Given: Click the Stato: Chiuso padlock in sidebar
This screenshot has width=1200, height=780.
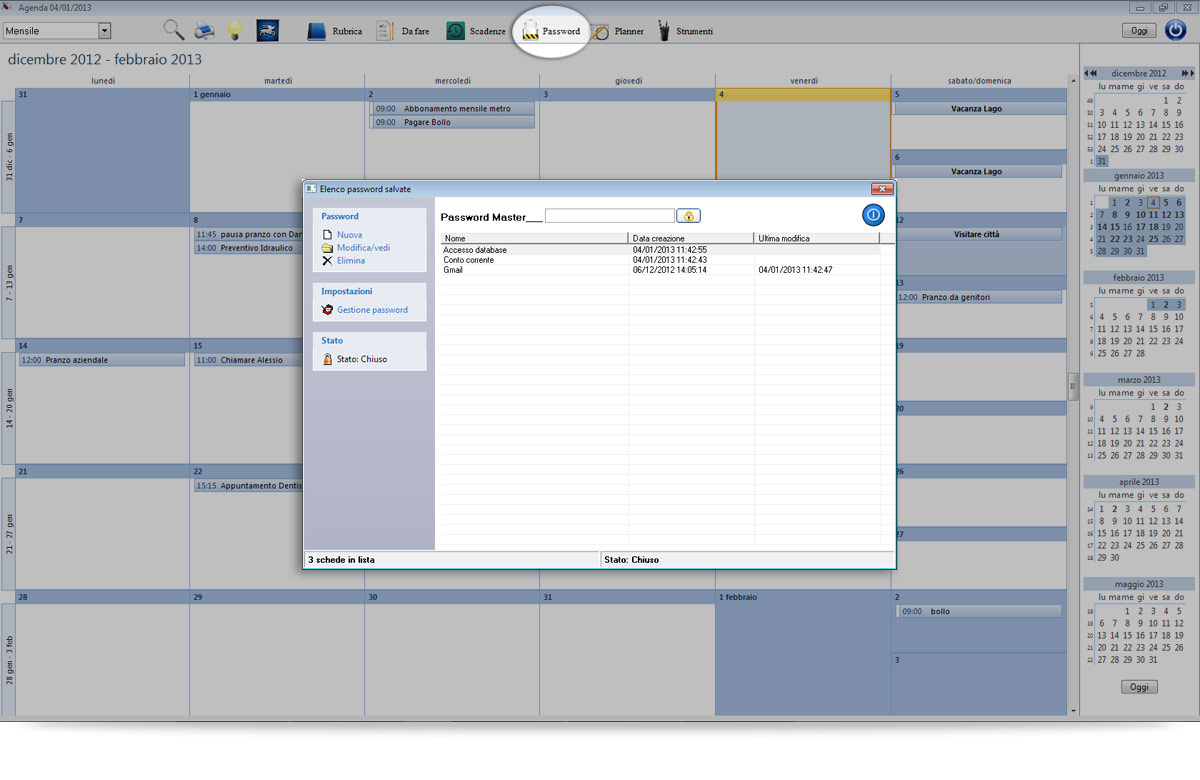Looking at the screenshot, I should [327, 359].
